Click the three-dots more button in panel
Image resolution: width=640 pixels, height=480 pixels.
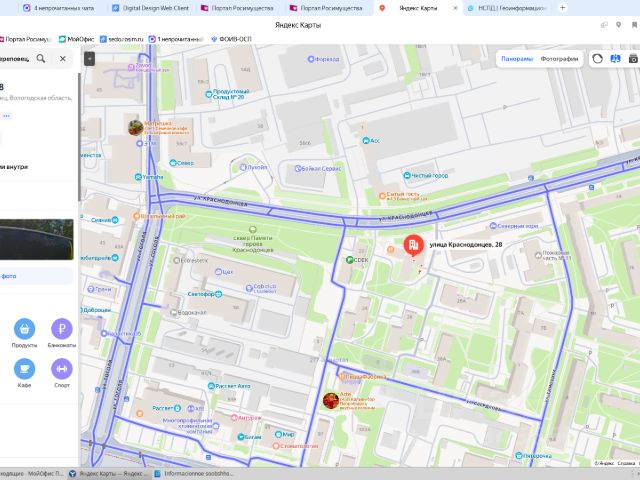[6, 116]
